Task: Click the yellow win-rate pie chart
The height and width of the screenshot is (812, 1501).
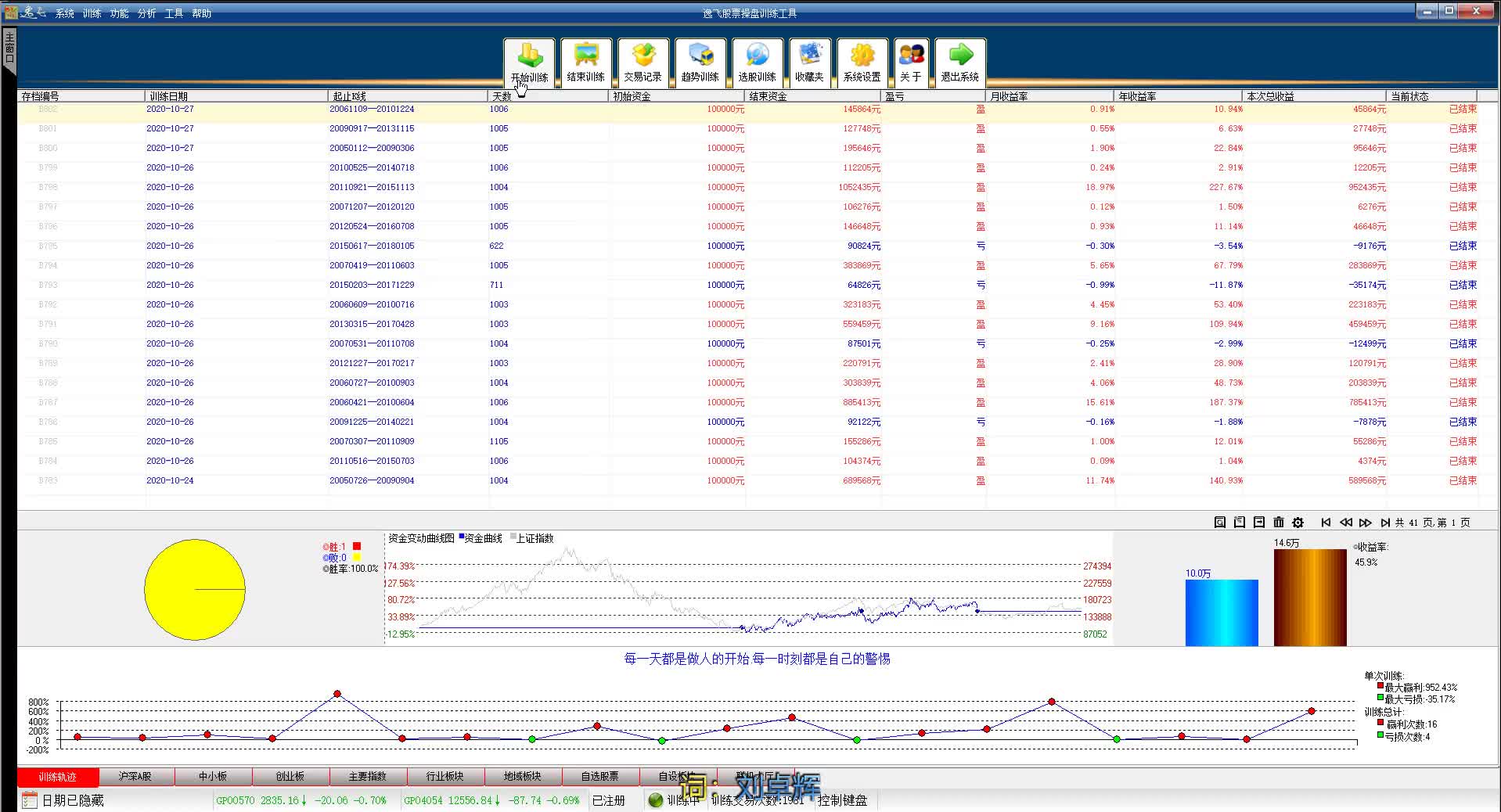Action: coord(195,589)
